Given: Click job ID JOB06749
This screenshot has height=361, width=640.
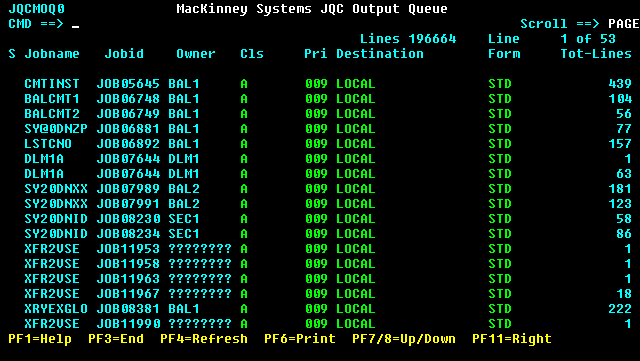Looking at the screenshot, I should [128, 114].
